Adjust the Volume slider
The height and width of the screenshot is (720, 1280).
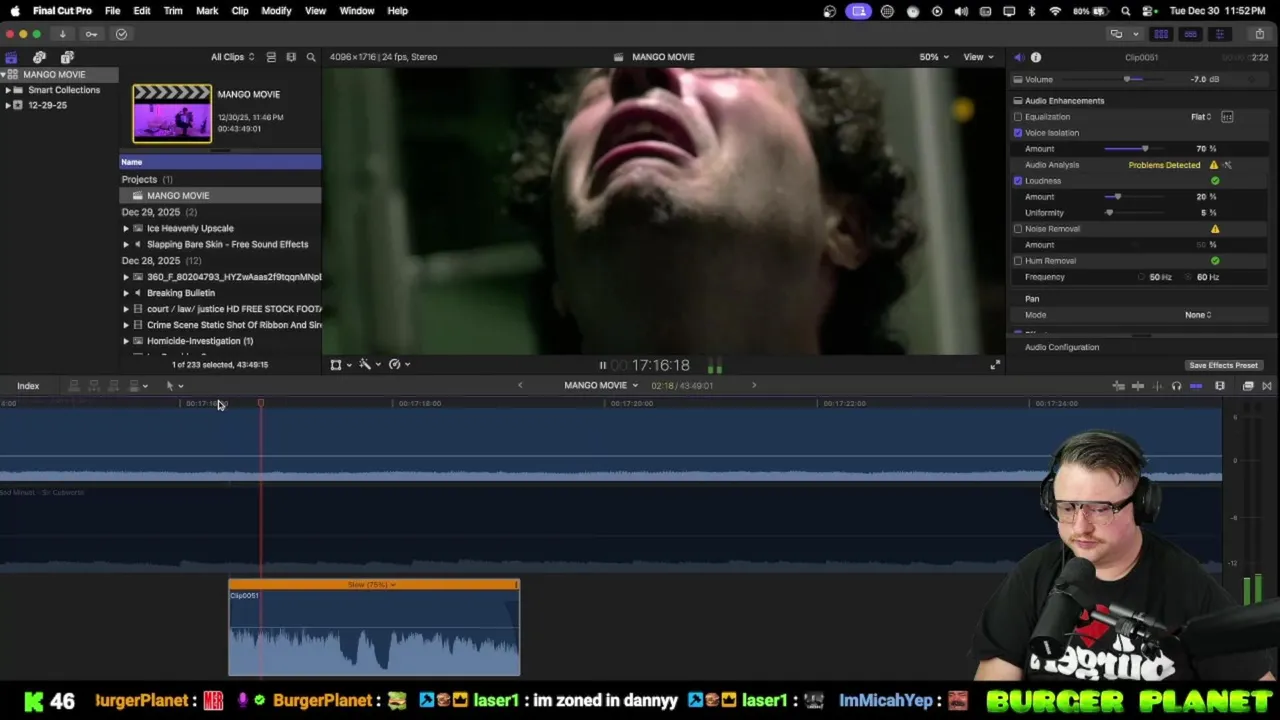(1127, 80)
